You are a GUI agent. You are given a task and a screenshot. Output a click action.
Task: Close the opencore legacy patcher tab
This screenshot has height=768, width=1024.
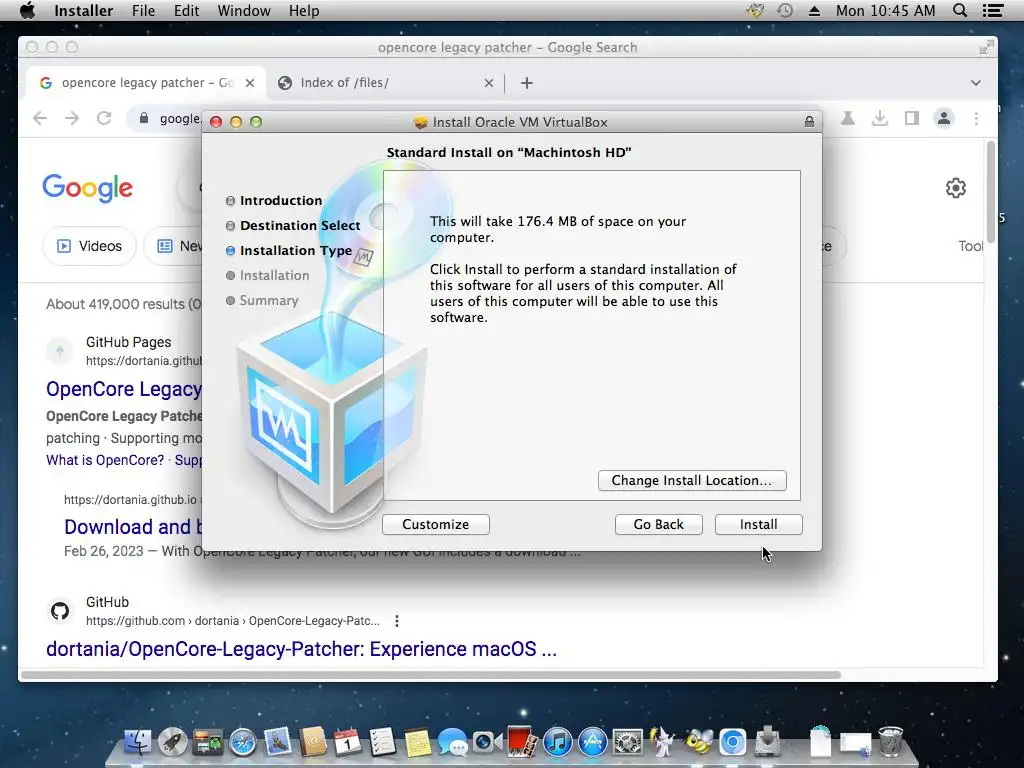[x=249, y=83]
